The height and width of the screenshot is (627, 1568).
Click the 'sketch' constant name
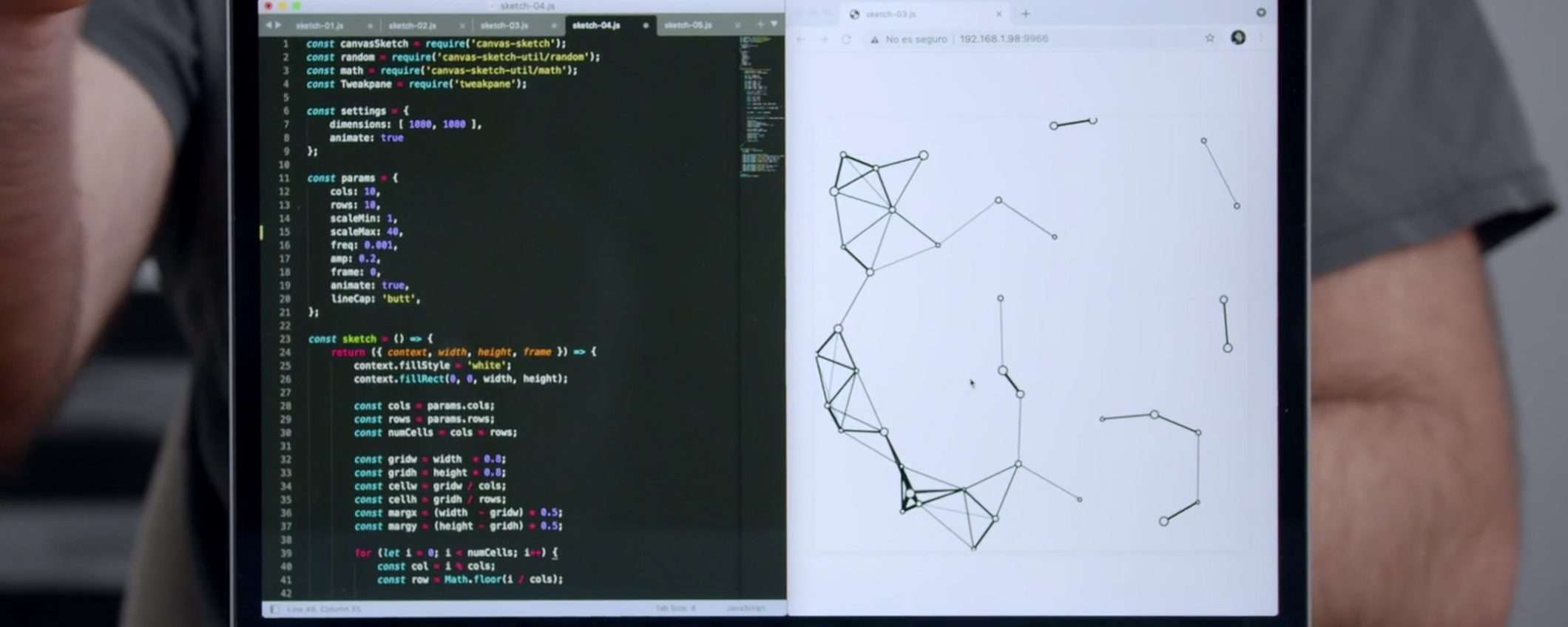tap(359, 339)
